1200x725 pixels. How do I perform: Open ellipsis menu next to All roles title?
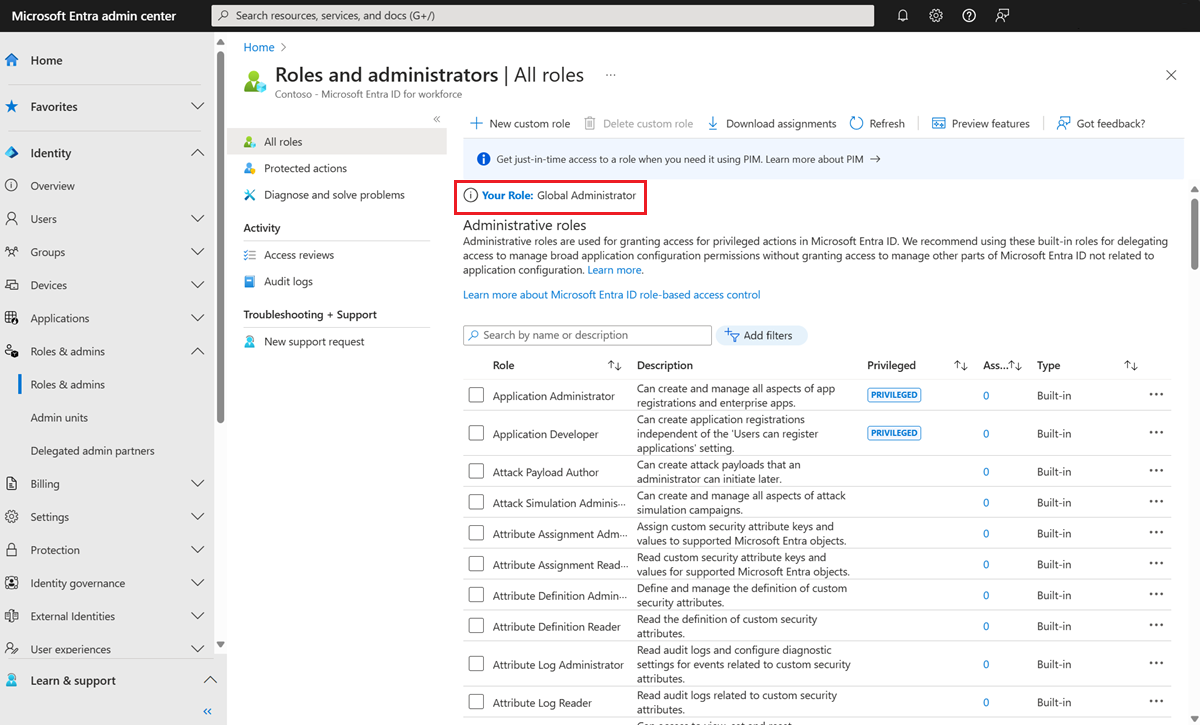click(x=611, y=75)
